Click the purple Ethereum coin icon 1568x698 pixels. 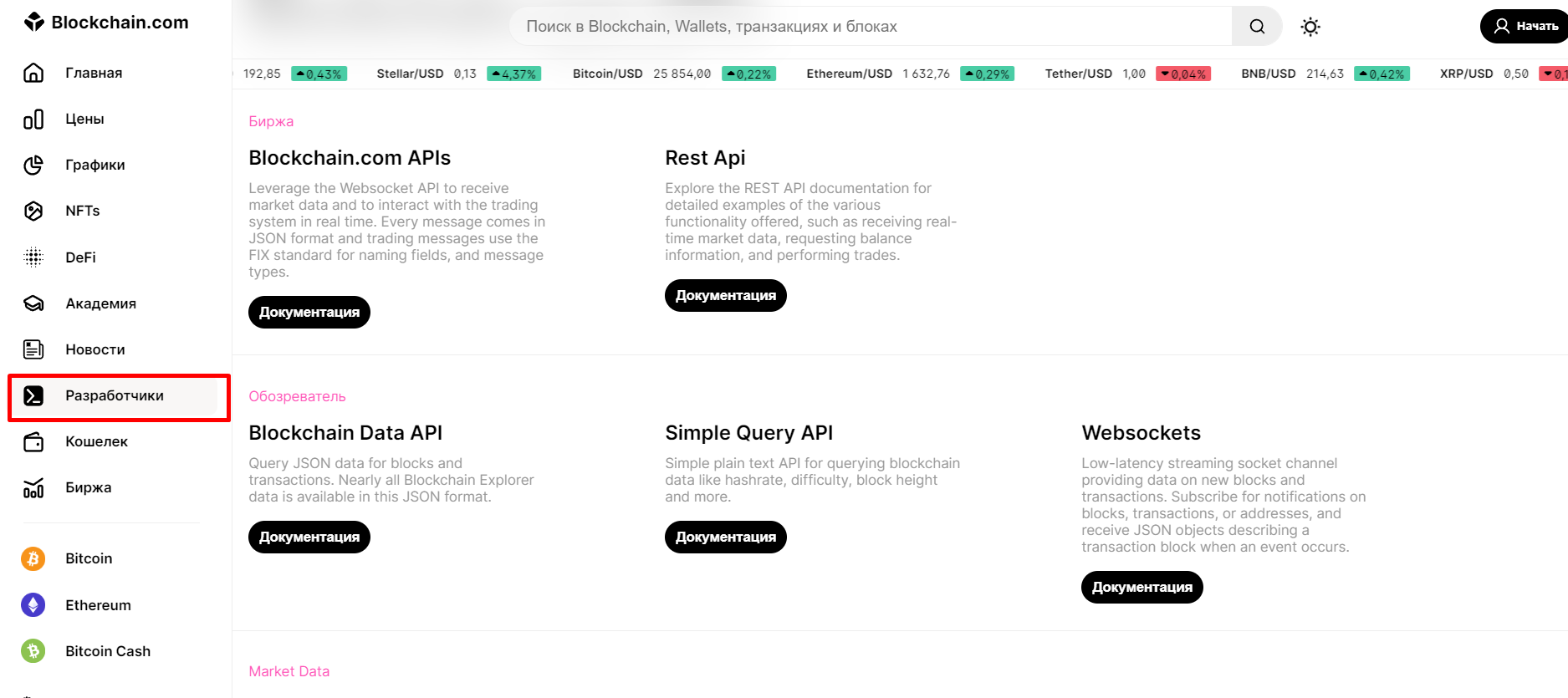(33, 605)
